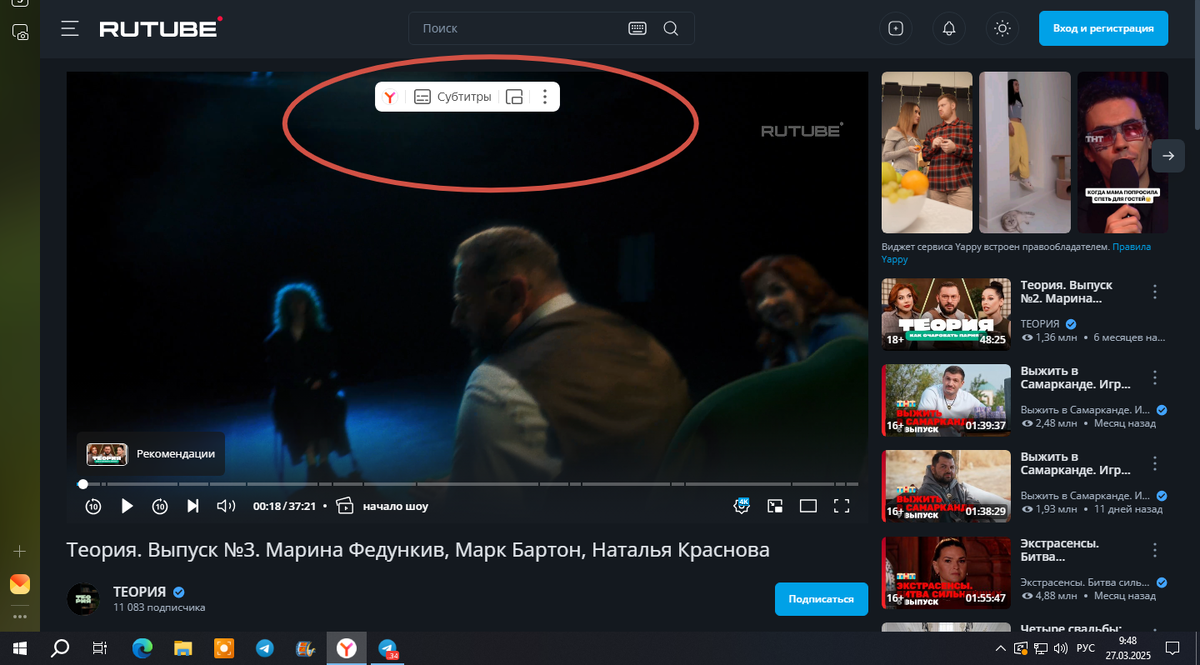Enter fullscreen mode
This screenshot has width=1200, height=665.
tap(842, 506)
